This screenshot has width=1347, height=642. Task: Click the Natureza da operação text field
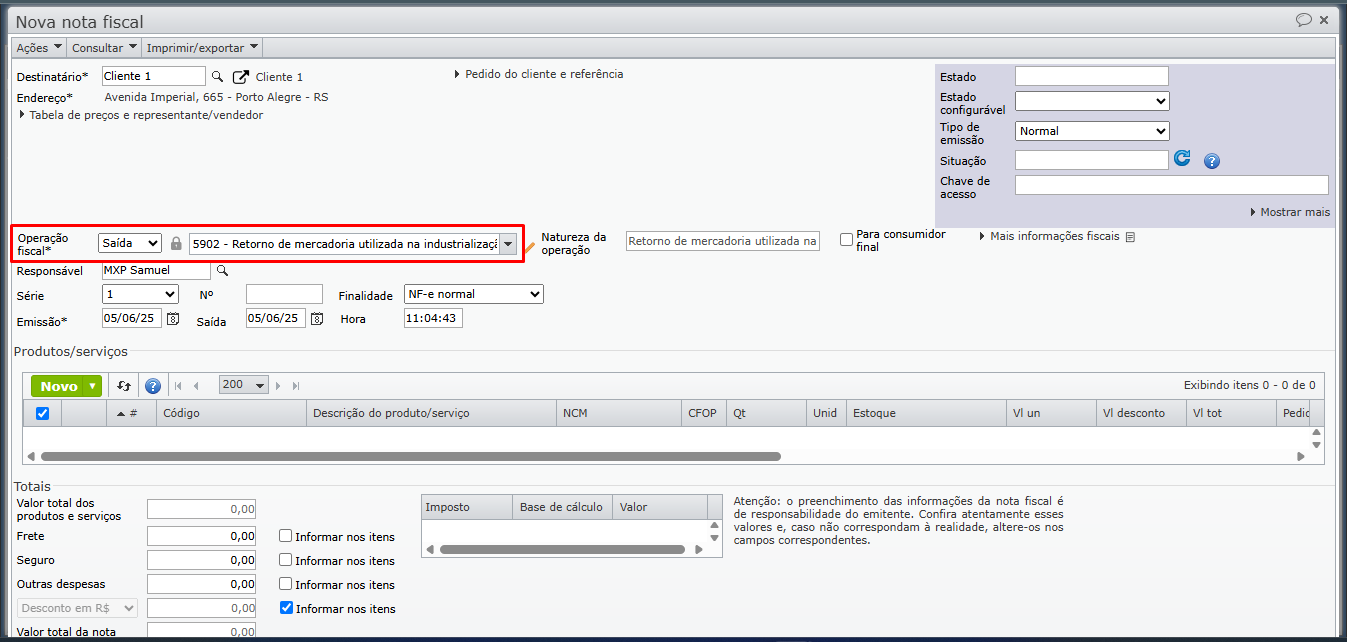[x=722, y=241]
